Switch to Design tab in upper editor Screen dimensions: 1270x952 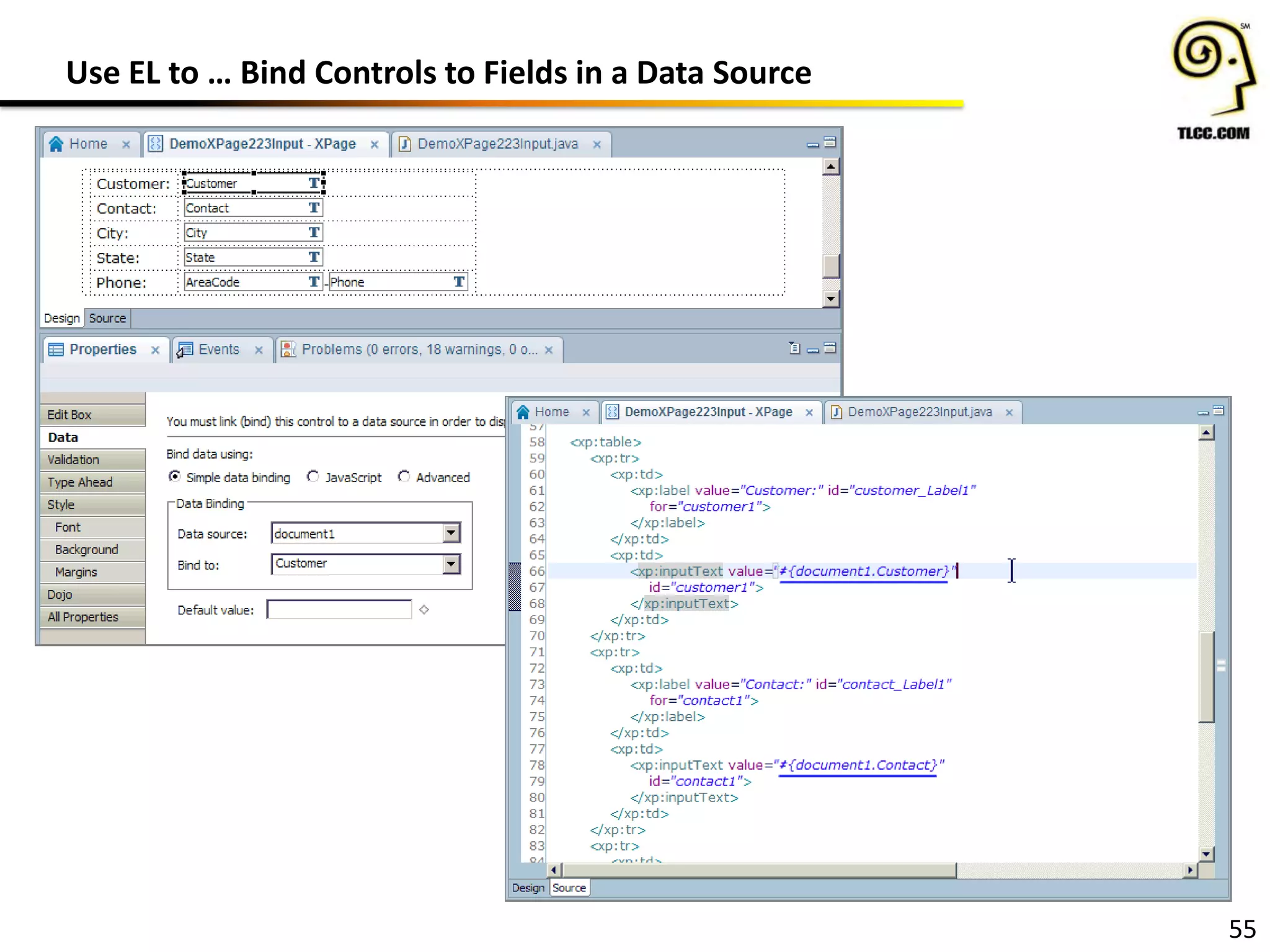click(x=62, y=318)
